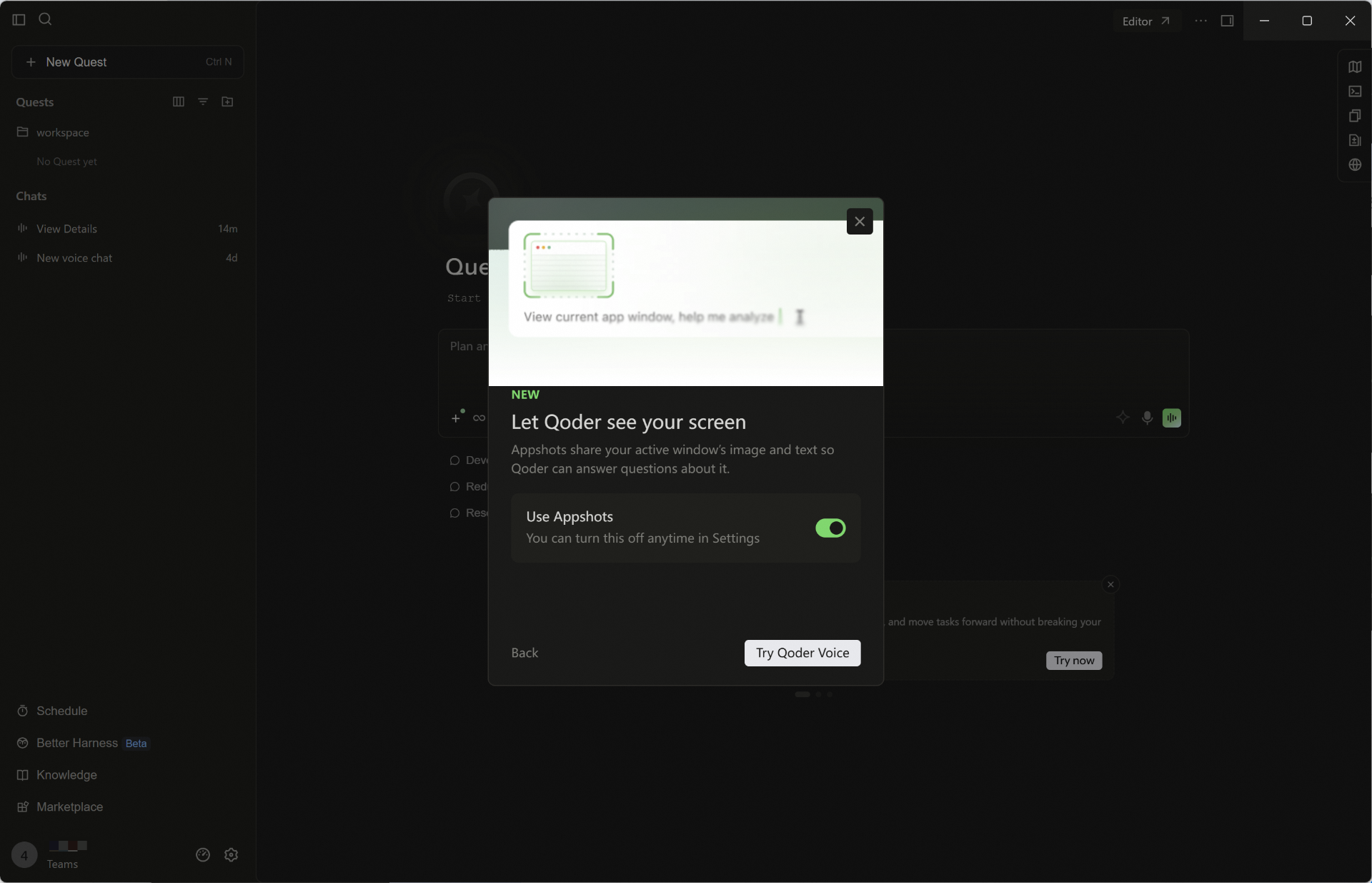
Task: Switch to Editor mode
Action: click(x=1145, y=21)
